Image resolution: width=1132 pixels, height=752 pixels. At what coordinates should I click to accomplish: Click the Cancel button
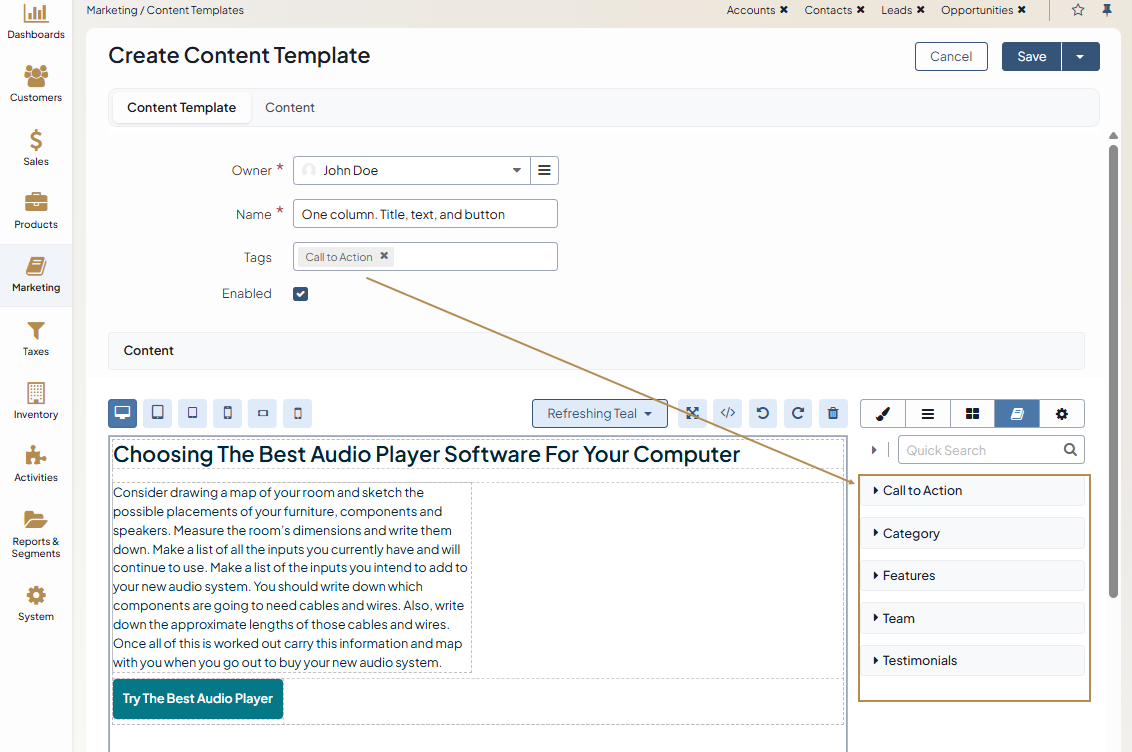pos(951,57)
